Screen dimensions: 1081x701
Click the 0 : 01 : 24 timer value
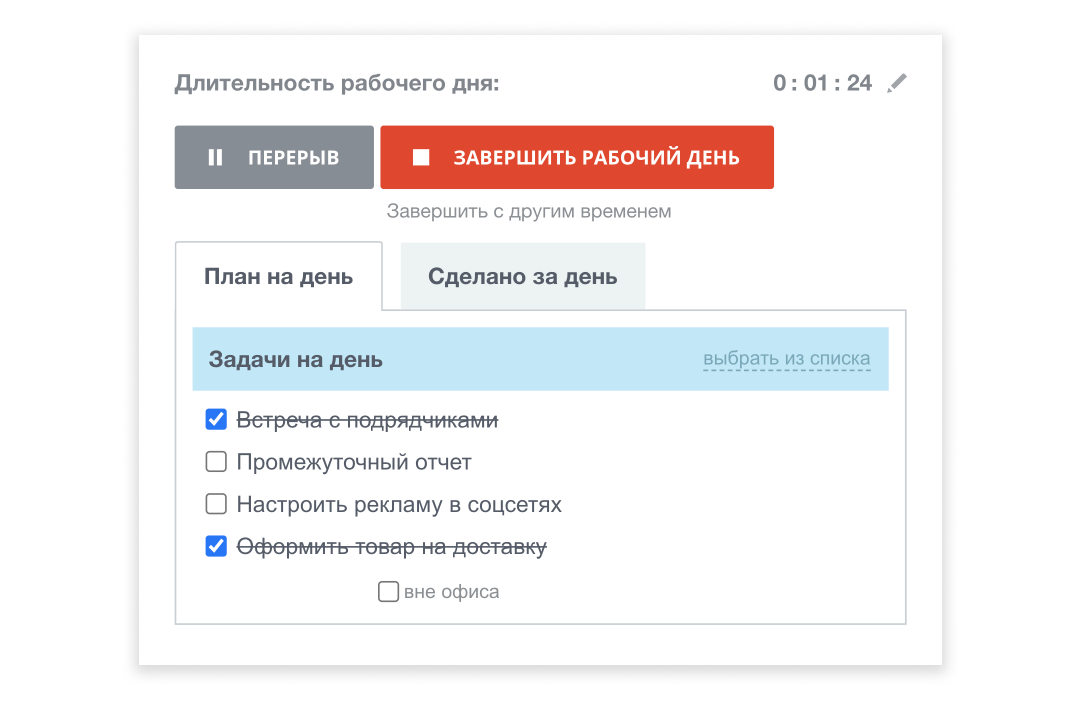tap(822, 83)
